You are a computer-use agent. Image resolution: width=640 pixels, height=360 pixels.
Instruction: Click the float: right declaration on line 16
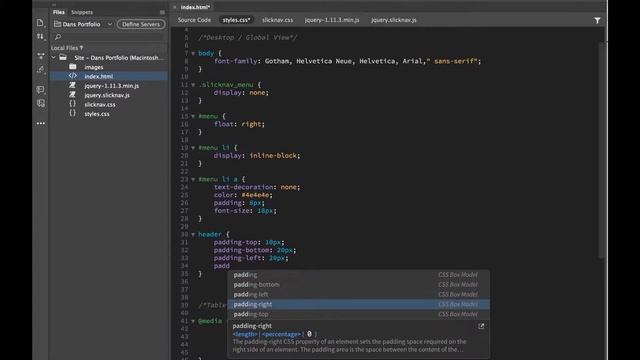(x=240, y=124)
